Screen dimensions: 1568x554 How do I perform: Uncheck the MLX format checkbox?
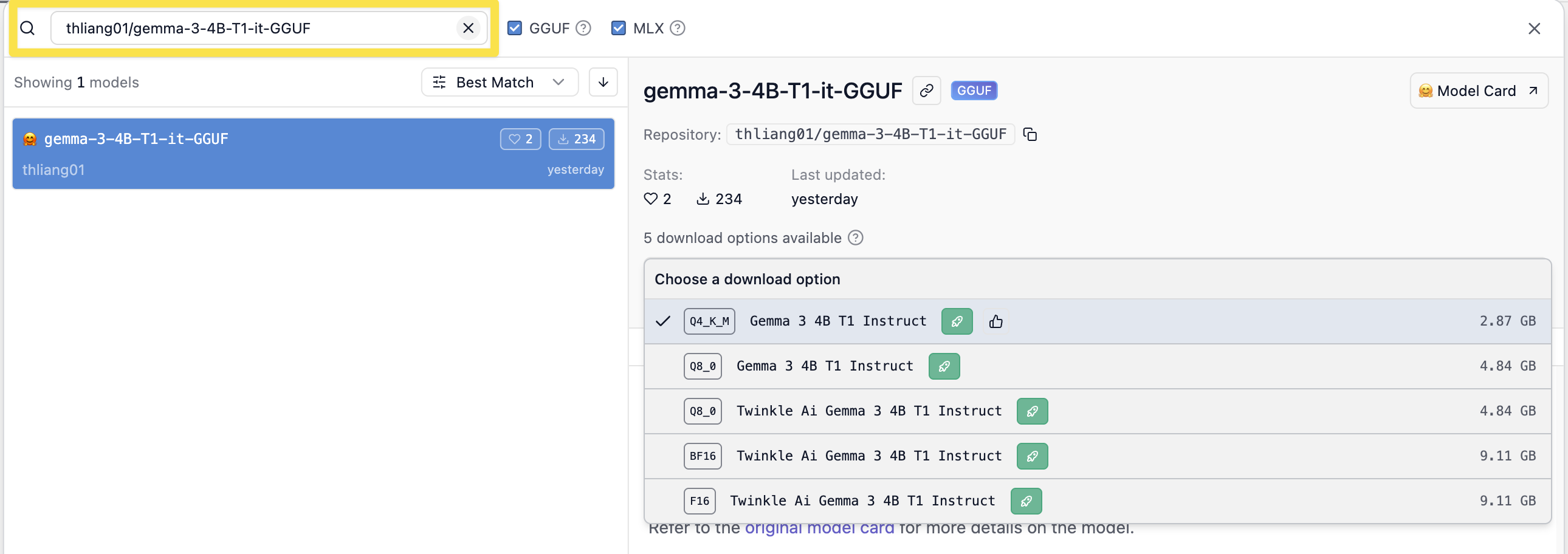pos(619,28)
